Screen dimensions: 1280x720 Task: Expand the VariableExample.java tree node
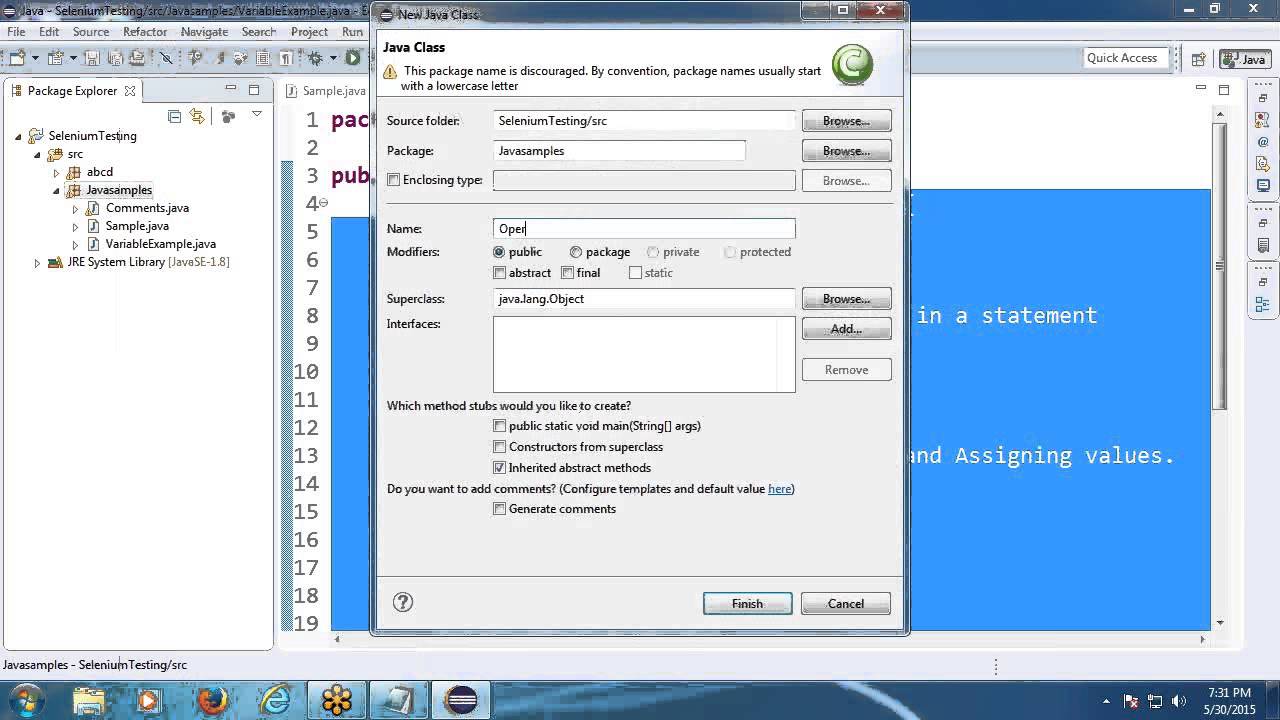[75, 245]
